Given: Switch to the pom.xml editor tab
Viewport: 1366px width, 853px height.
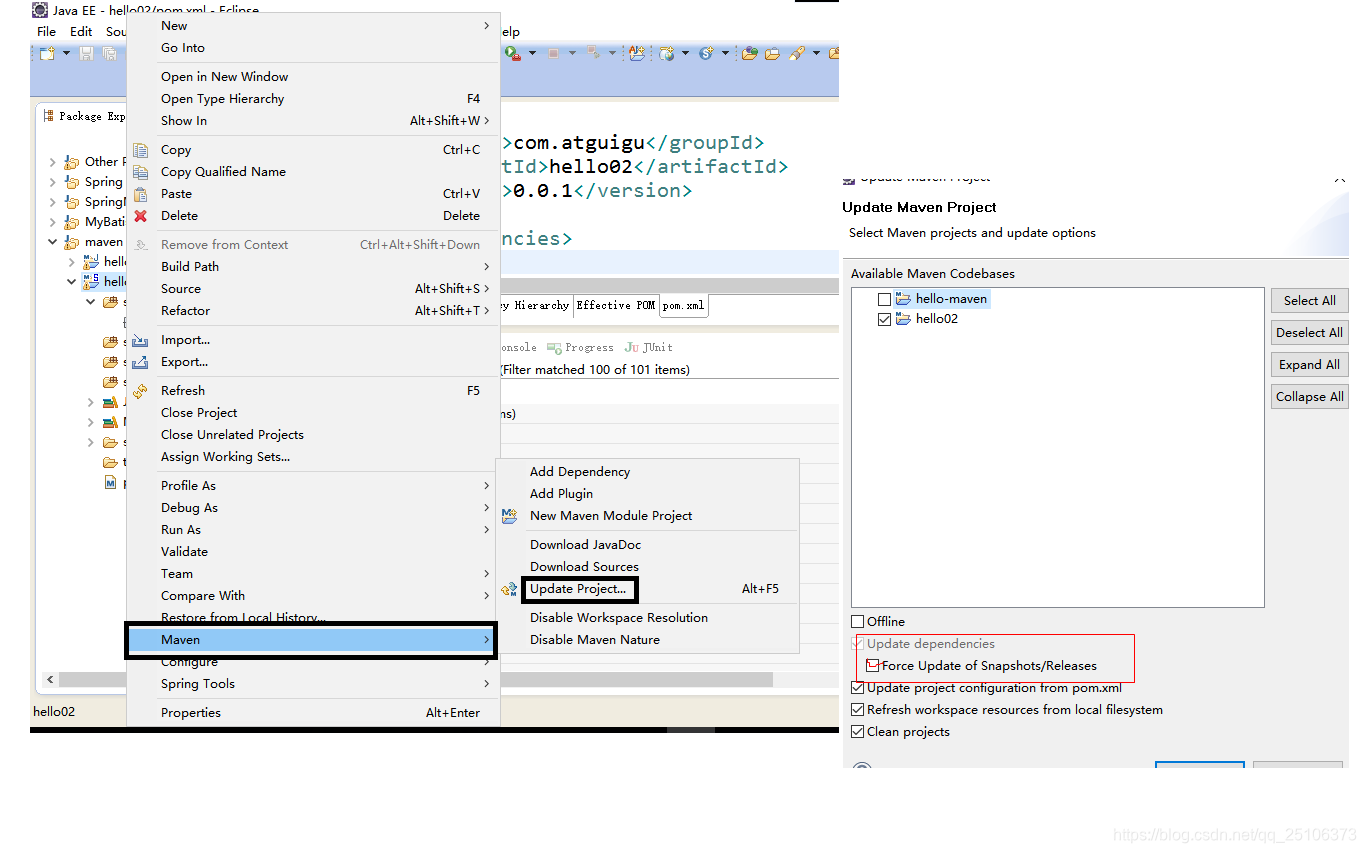Looking at the screenshot, I should pyautogui.click(x=683, y=306).
